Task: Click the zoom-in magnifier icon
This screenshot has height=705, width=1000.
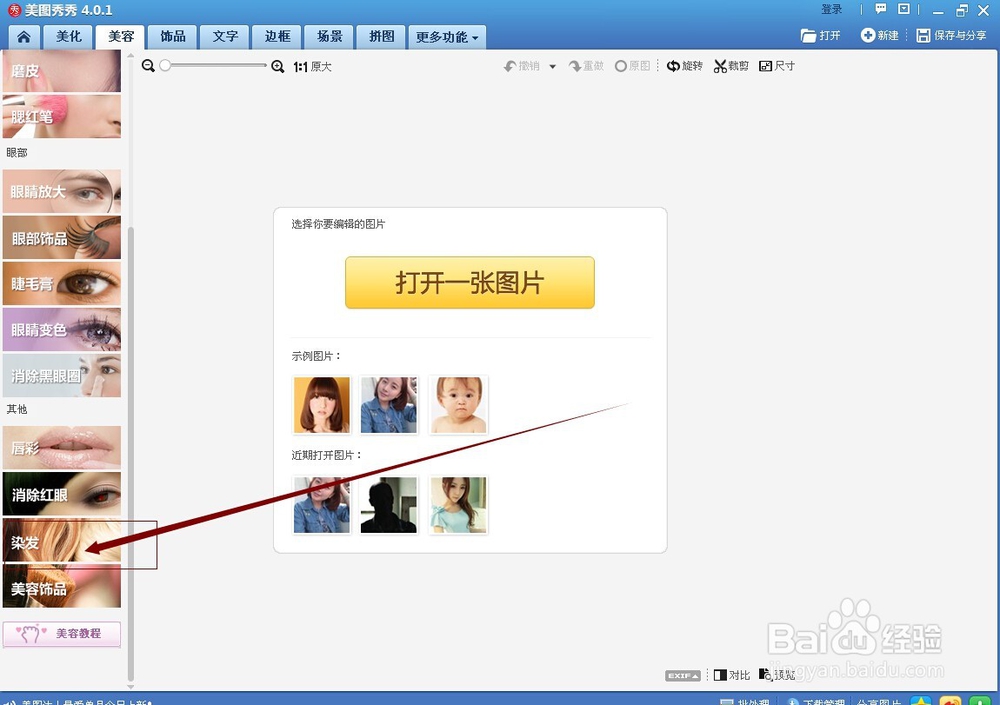Action: point(277,66)
